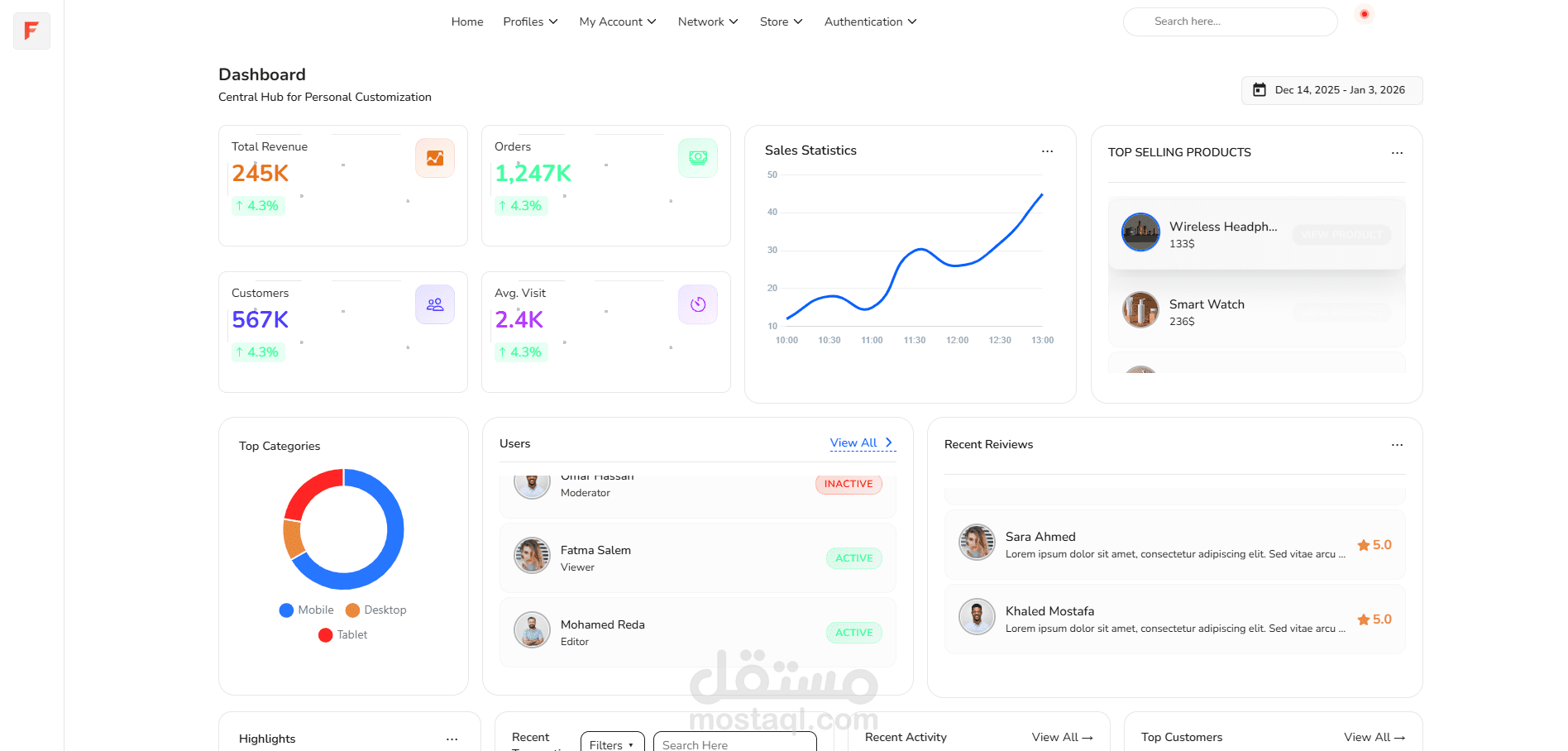Open Top Selling Products three-dot menu
Screen dimensions: 1568x751
coord(1397,153)
